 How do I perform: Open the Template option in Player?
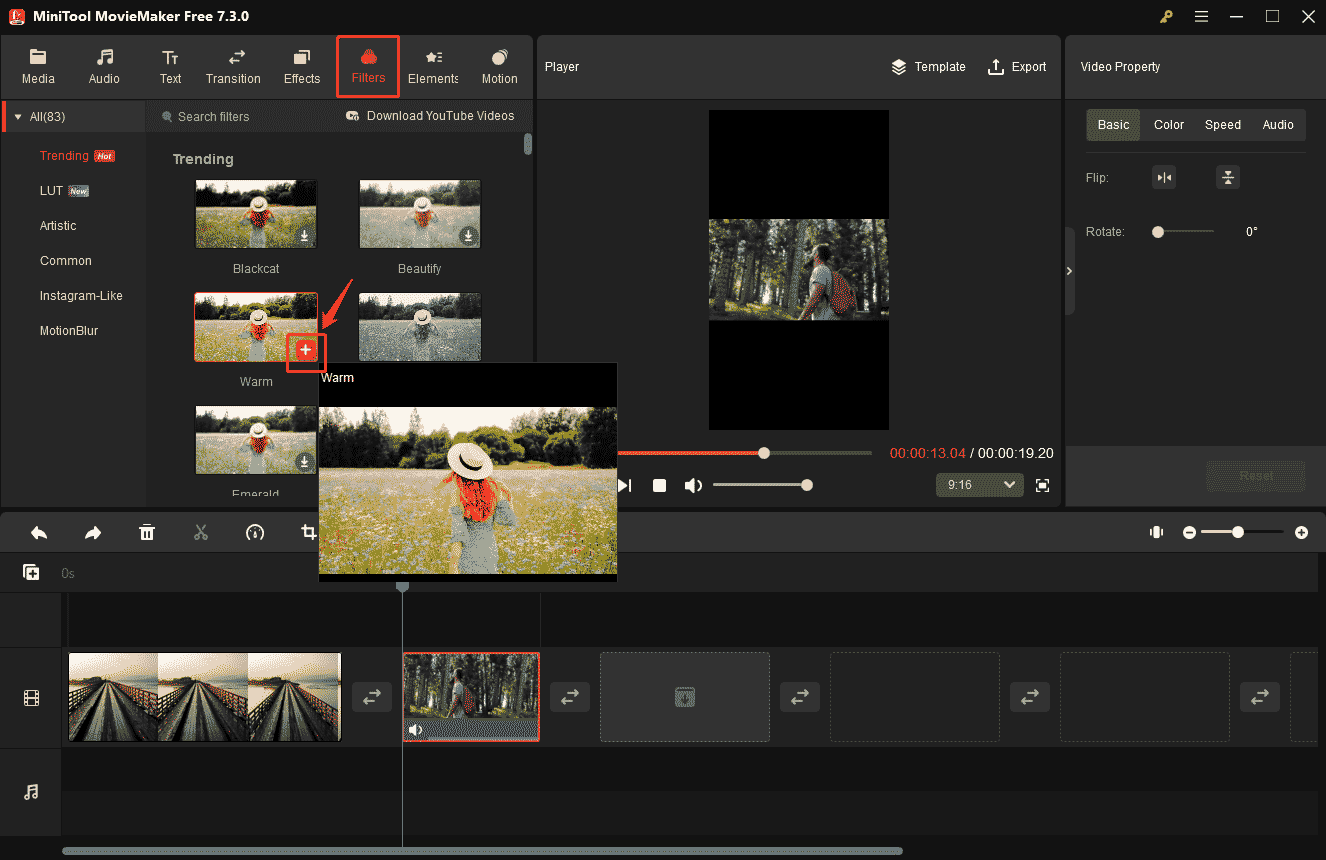point(928,67)
